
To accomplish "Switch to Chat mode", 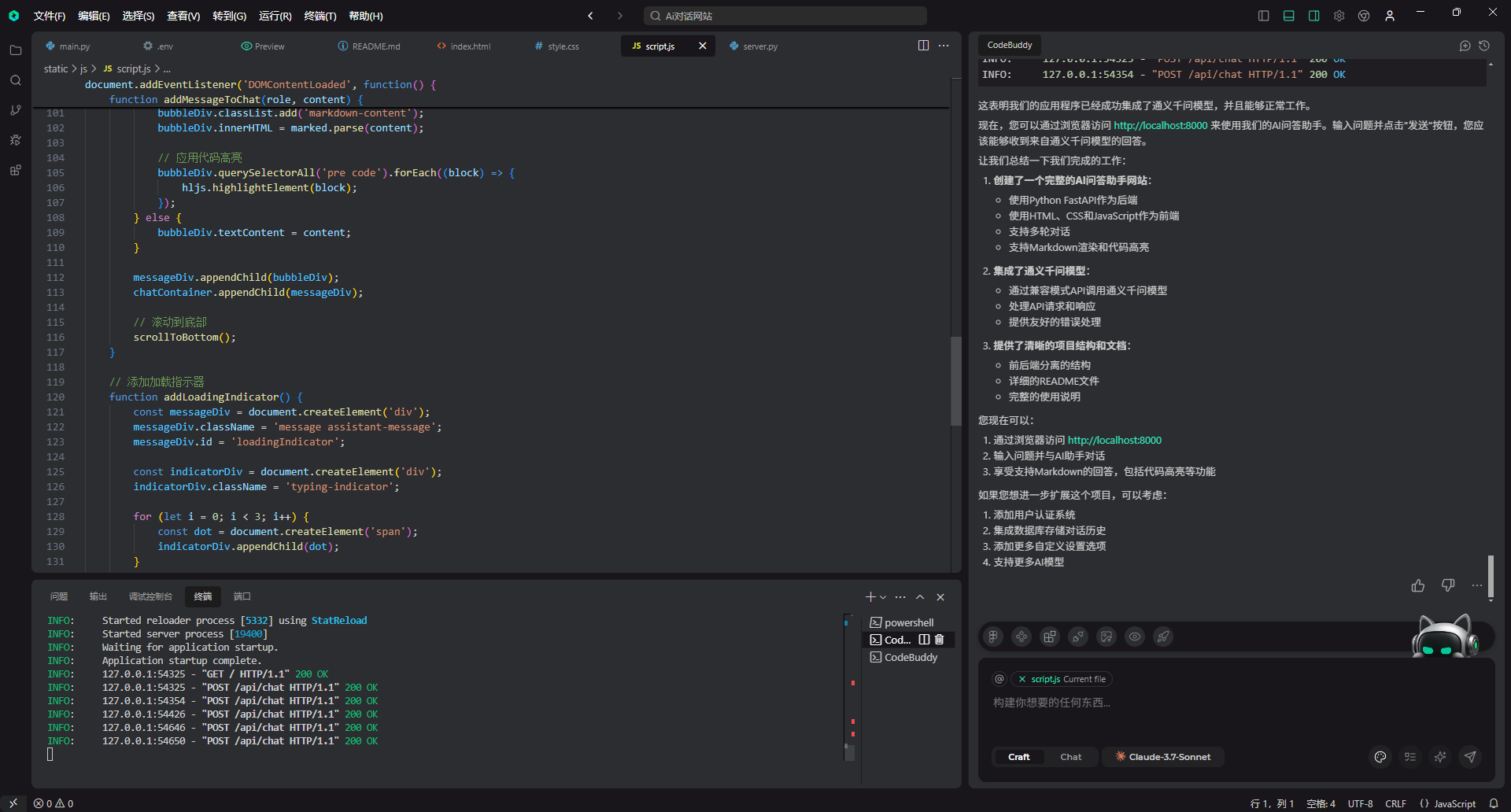I will pyautogui.click(x=1070, y=757).
